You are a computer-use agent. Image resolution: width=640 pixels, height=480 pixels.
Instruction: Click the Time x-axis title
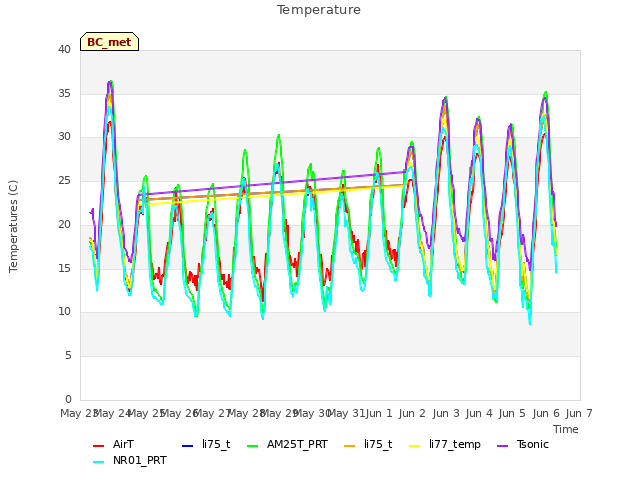point(566,429)
